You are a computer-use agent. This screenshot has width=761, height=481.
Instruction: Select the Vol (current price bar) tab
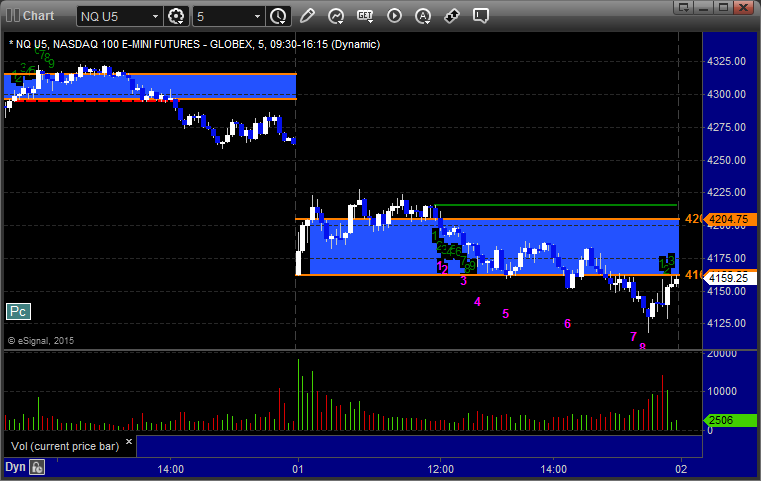click(65, 446)
